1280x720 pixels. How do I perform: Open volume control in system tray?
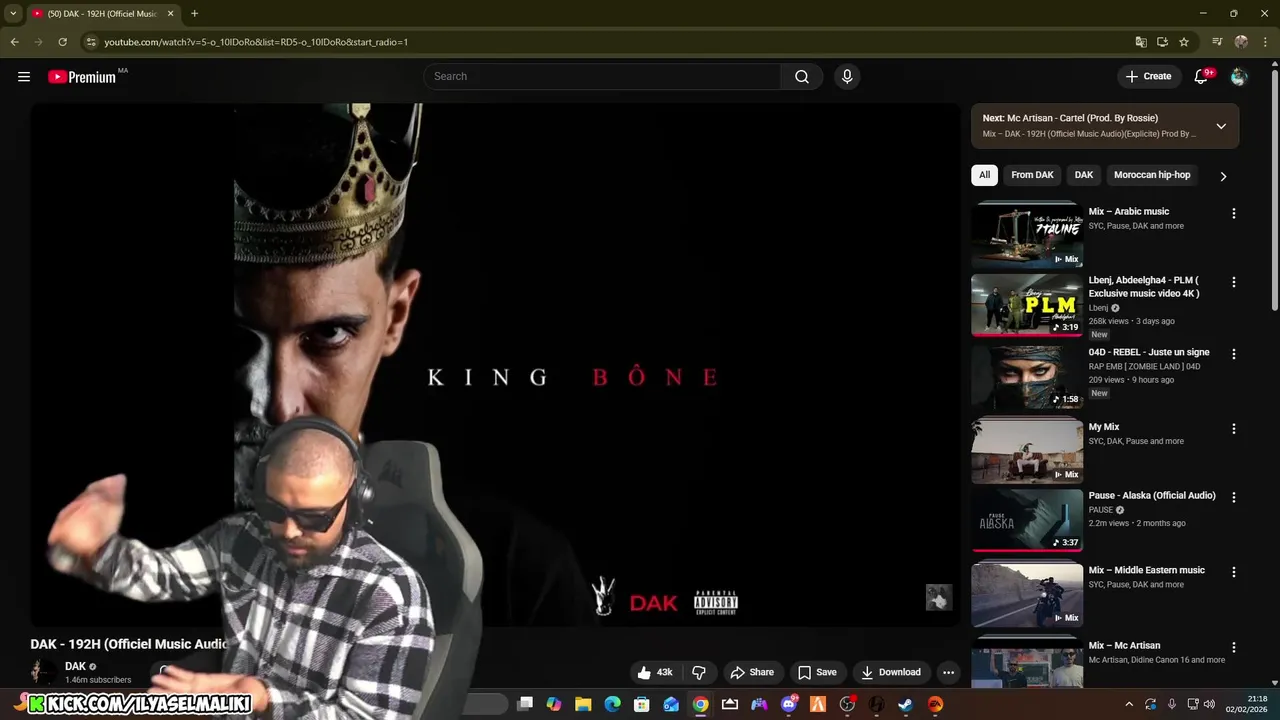click(1210, 704)
